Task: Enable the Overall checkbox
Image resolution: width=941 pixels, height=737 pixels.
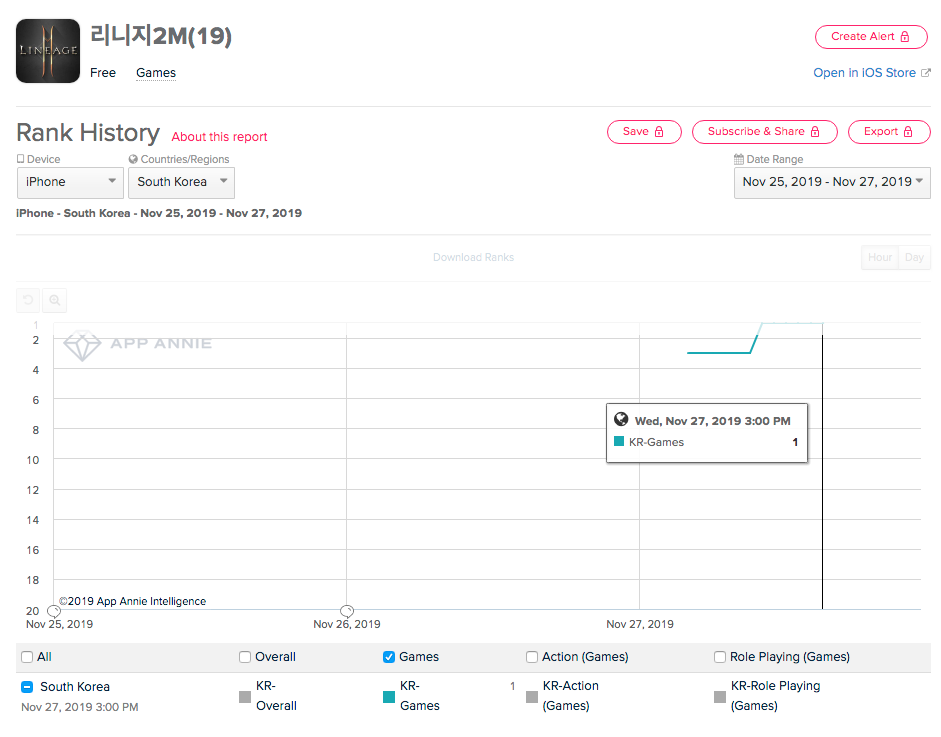Action: [x=245, y=657]
